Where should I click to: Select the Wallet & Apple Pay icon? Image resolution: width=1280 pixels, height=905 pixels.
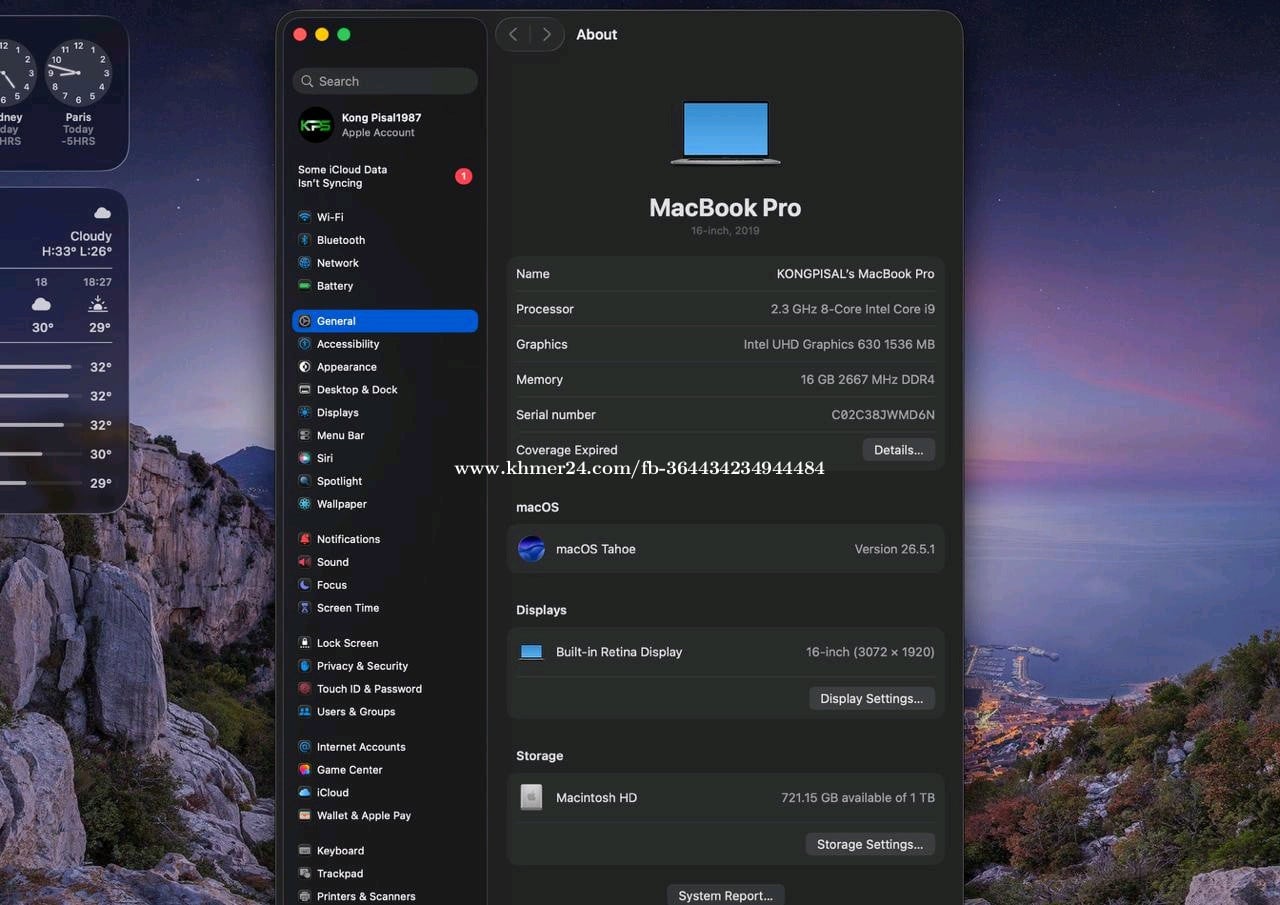[304, 816]
